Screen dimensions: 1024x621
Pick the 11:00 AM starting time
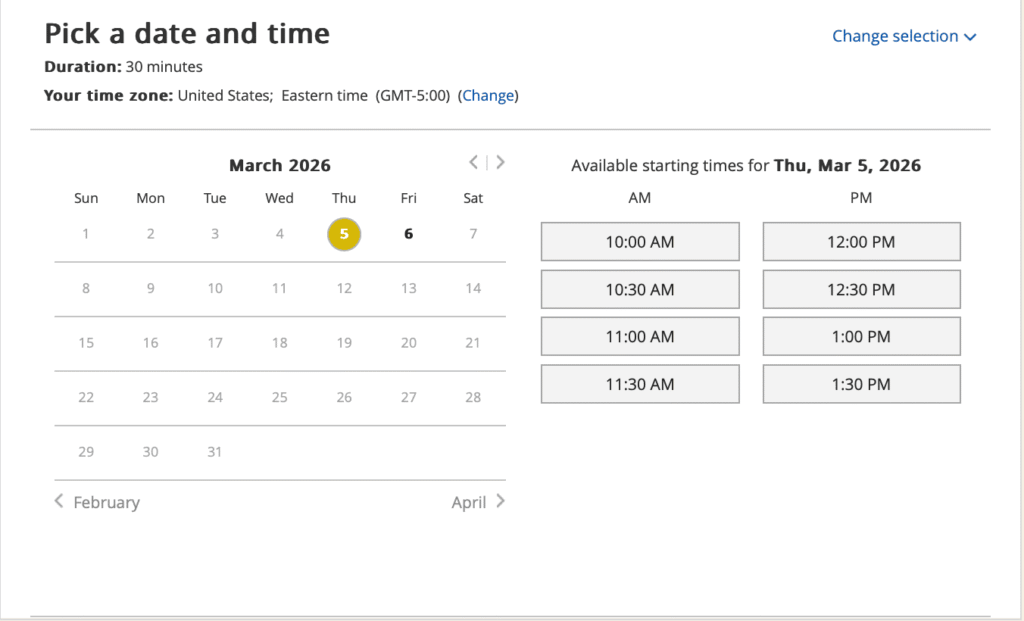pos(640,337)
